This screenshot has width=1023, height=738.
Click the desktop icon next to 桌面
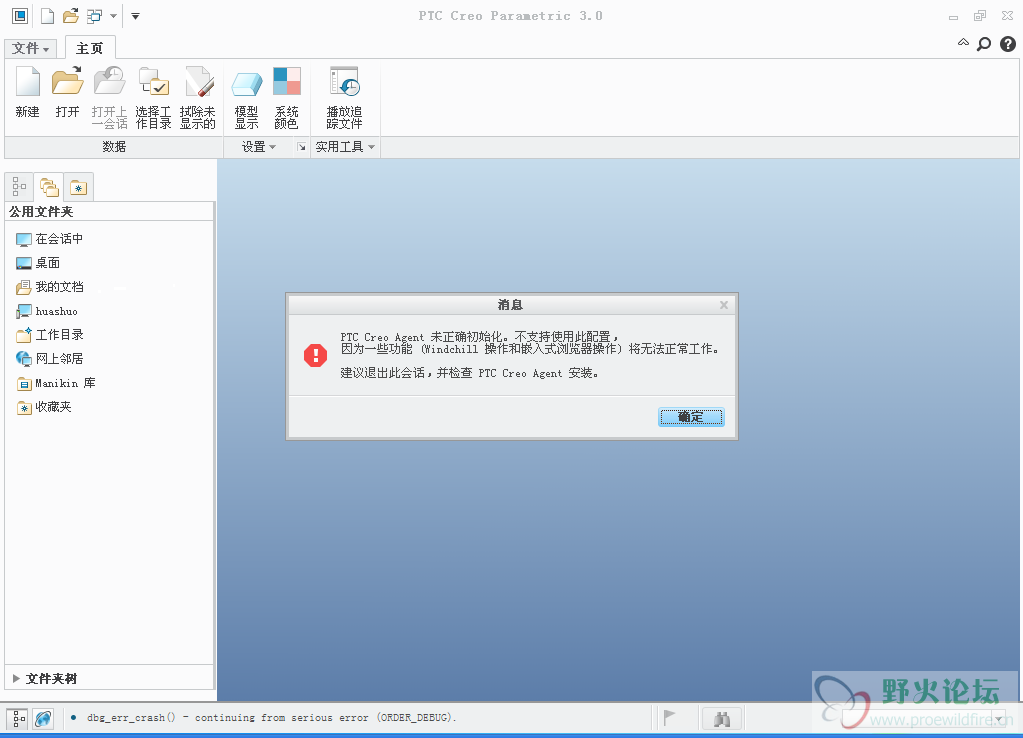[x=23, y=264]
